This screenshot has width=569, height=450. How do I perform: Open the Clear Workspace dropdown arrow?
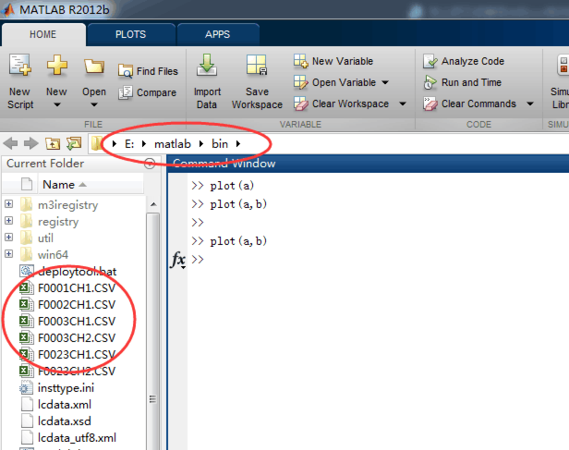click(402, 104)
